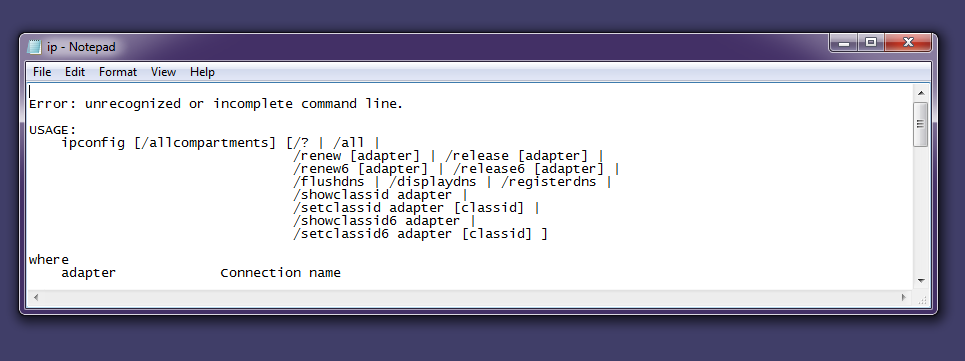The height and width of the screenshot is (361, 965).
Task: Click the Notepad document icon in title bar
Action: point(35,47)
